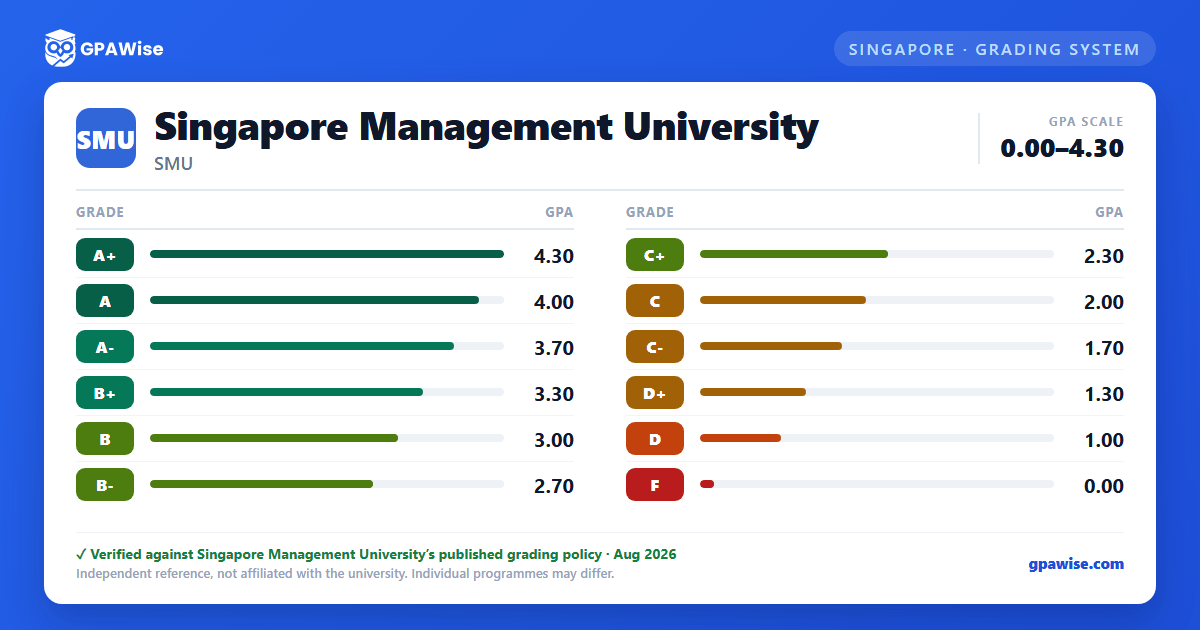1200x630 pixels.
Task: Click the C+ progress bar
Action: [x=877, y=254]
